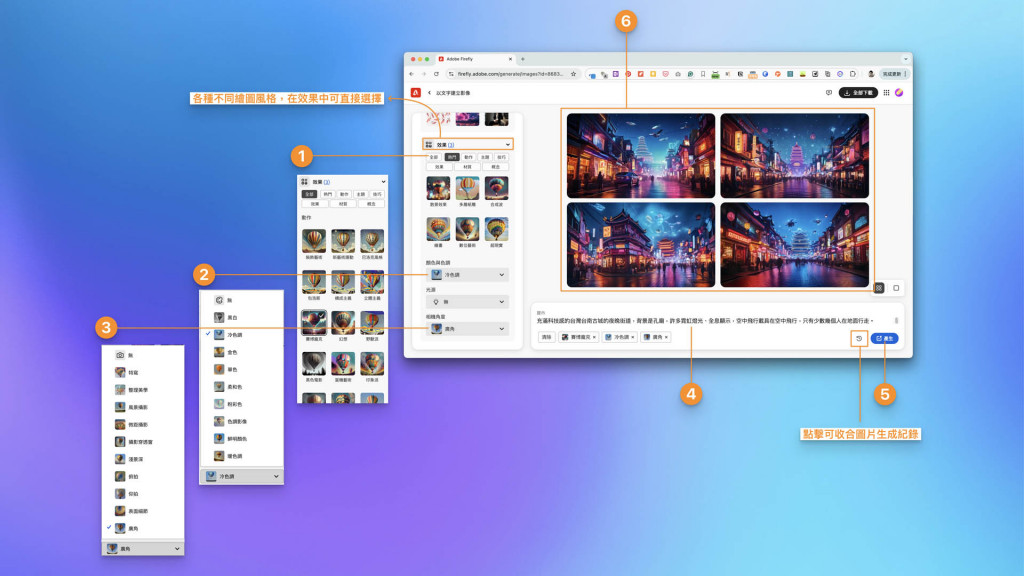The width and height of the screenshot is (1024, 576).
Task: Click the browser extensions puzzle icon
Action: click(x=853, y=74)
